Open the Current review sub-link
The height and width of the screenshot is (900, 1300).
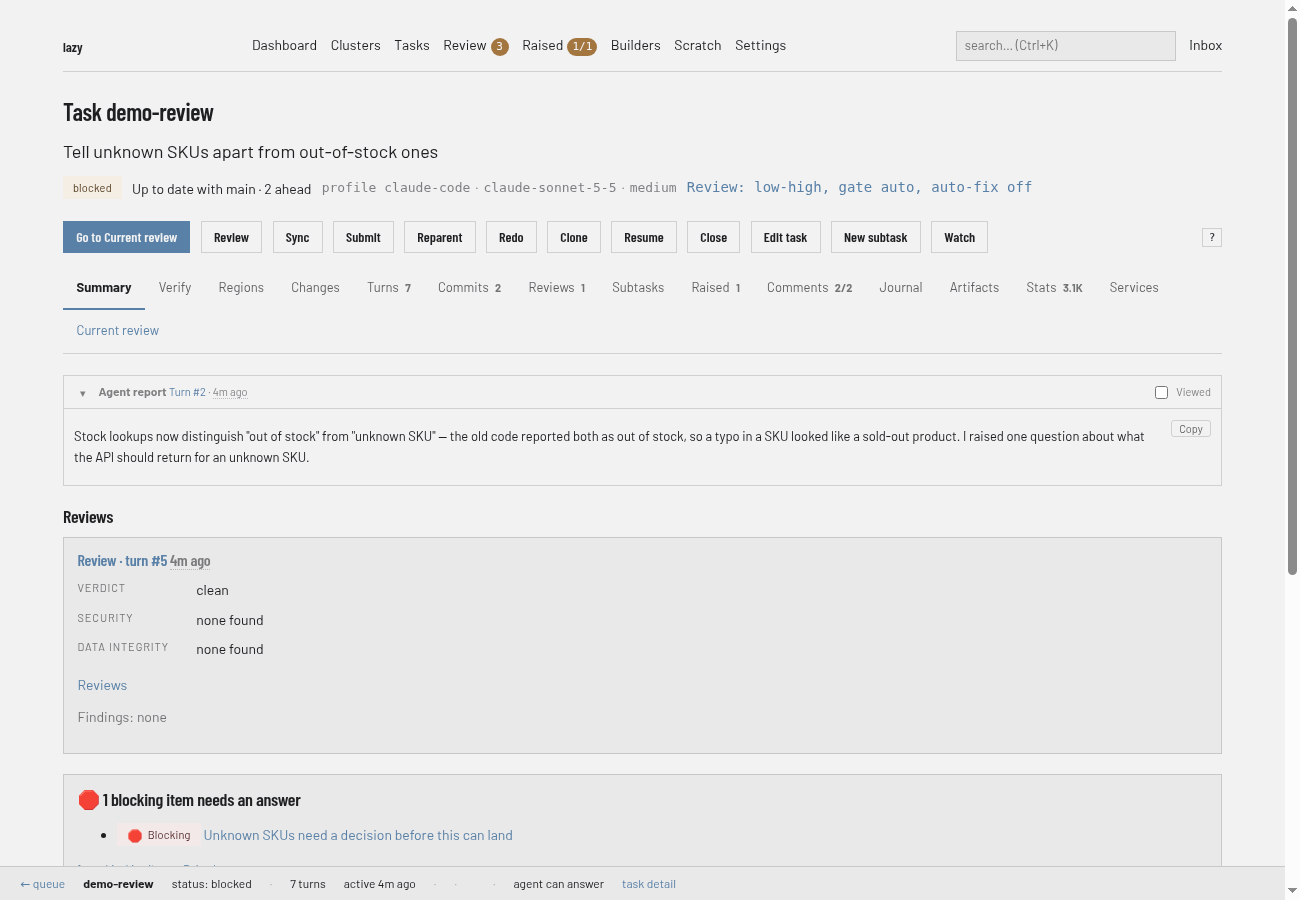point(118,331)
